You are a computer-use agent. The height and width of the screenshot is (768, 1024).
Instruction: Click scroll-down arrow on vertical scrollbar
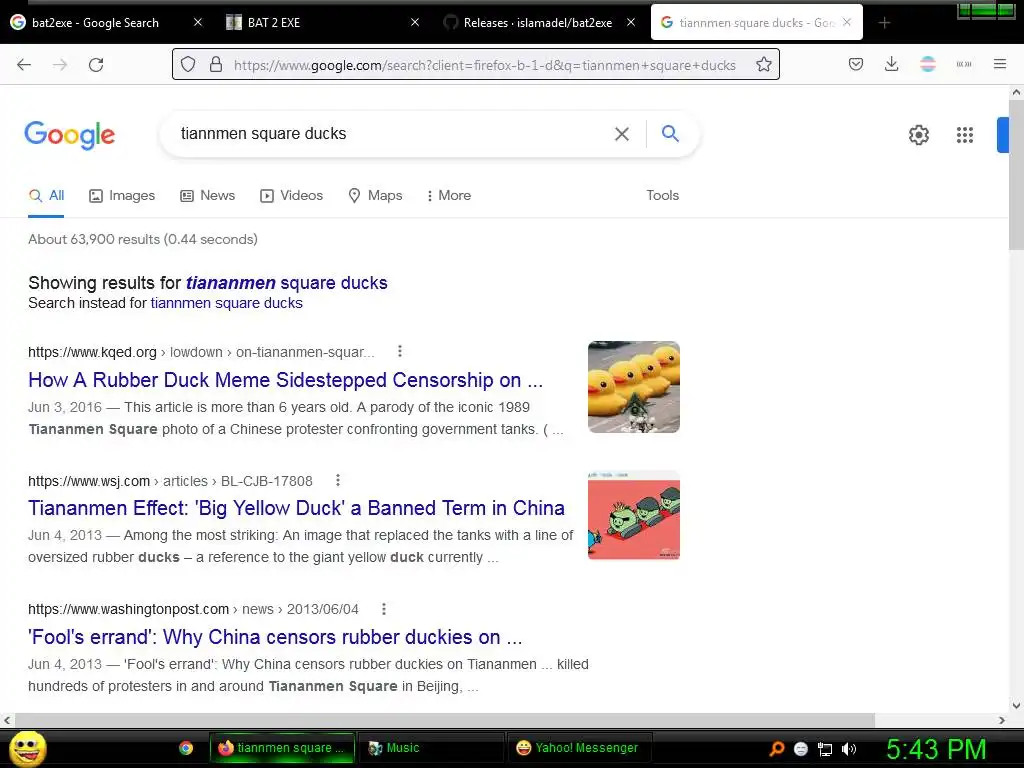click(x=1016, y=705)
